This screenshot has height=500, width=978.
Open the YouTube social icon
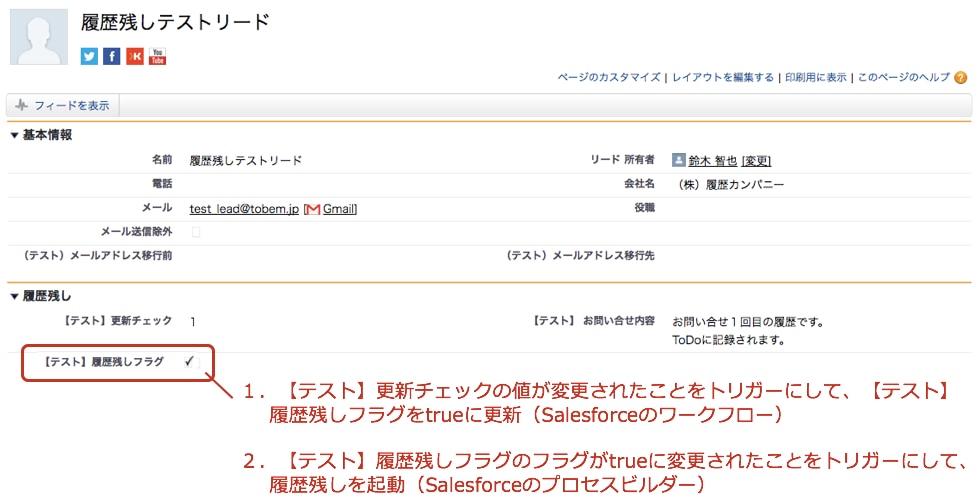click(157, 56)
